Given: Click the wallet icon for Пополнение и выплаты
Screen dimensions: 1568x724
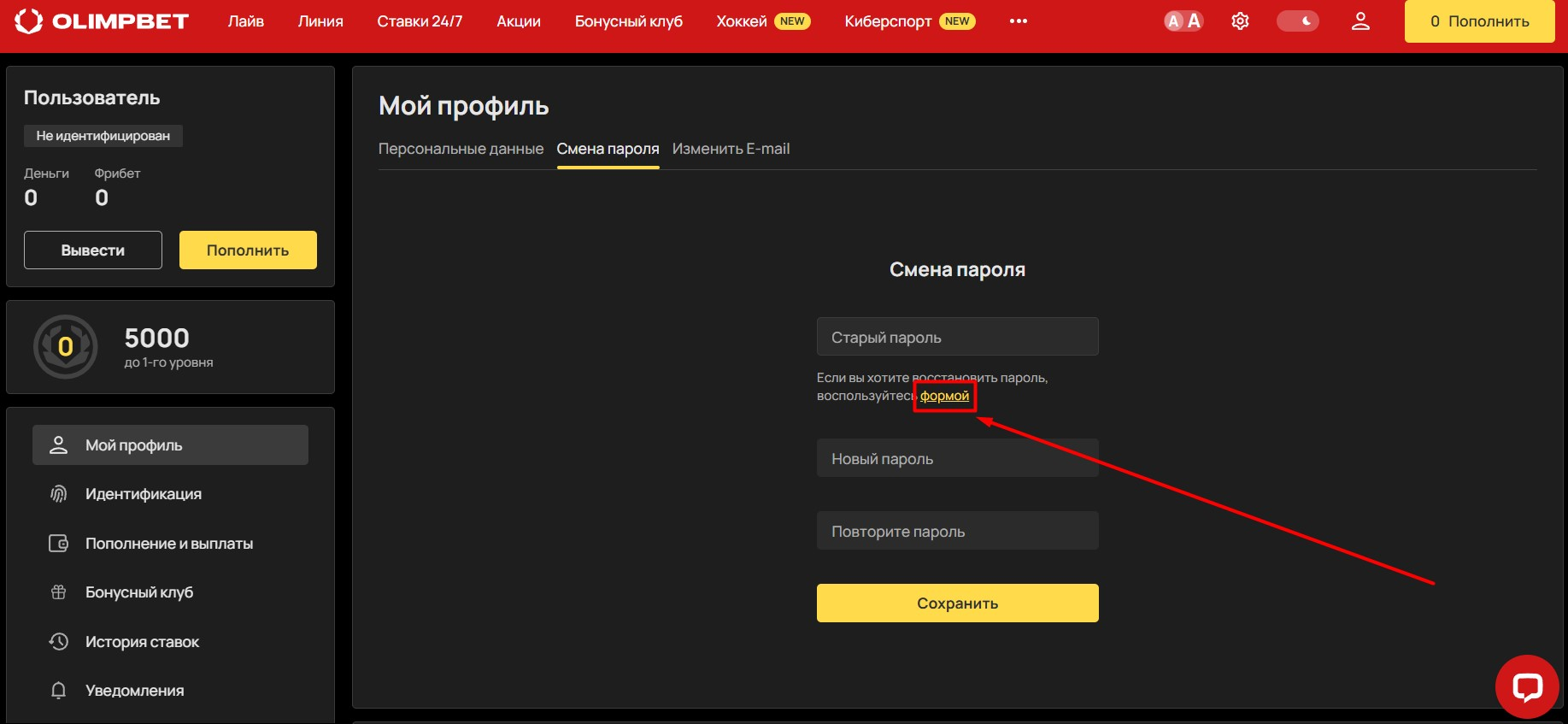Looking at the screenshot, I should point(58,543).
